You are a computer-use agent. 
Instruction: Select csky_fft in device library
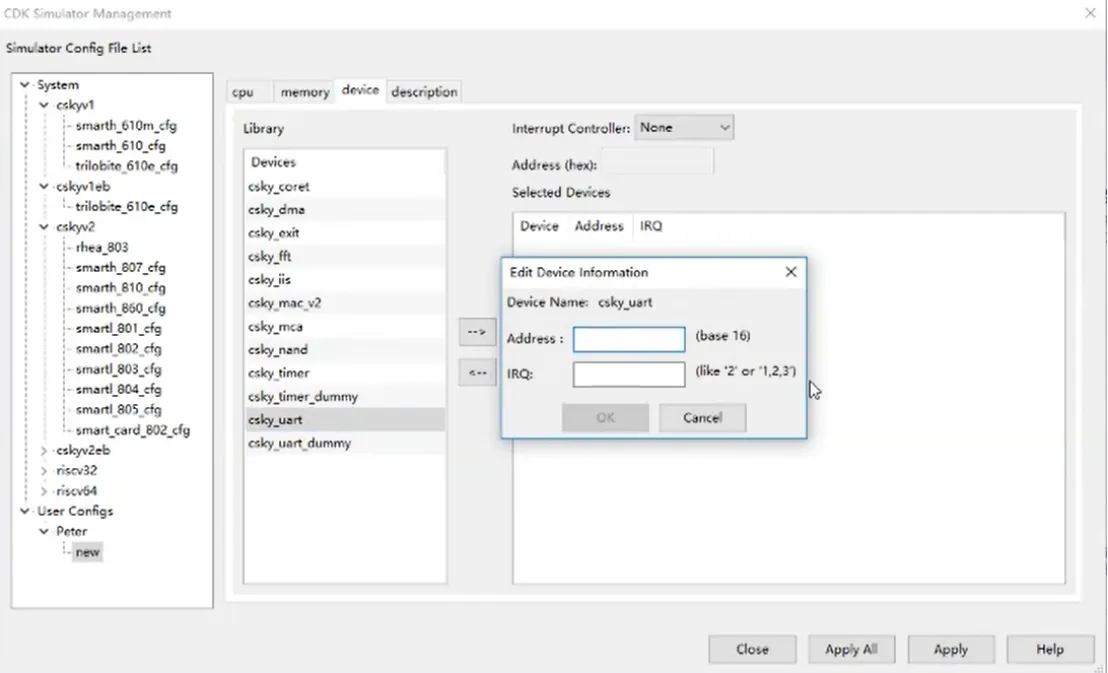(x=345, y=257)
